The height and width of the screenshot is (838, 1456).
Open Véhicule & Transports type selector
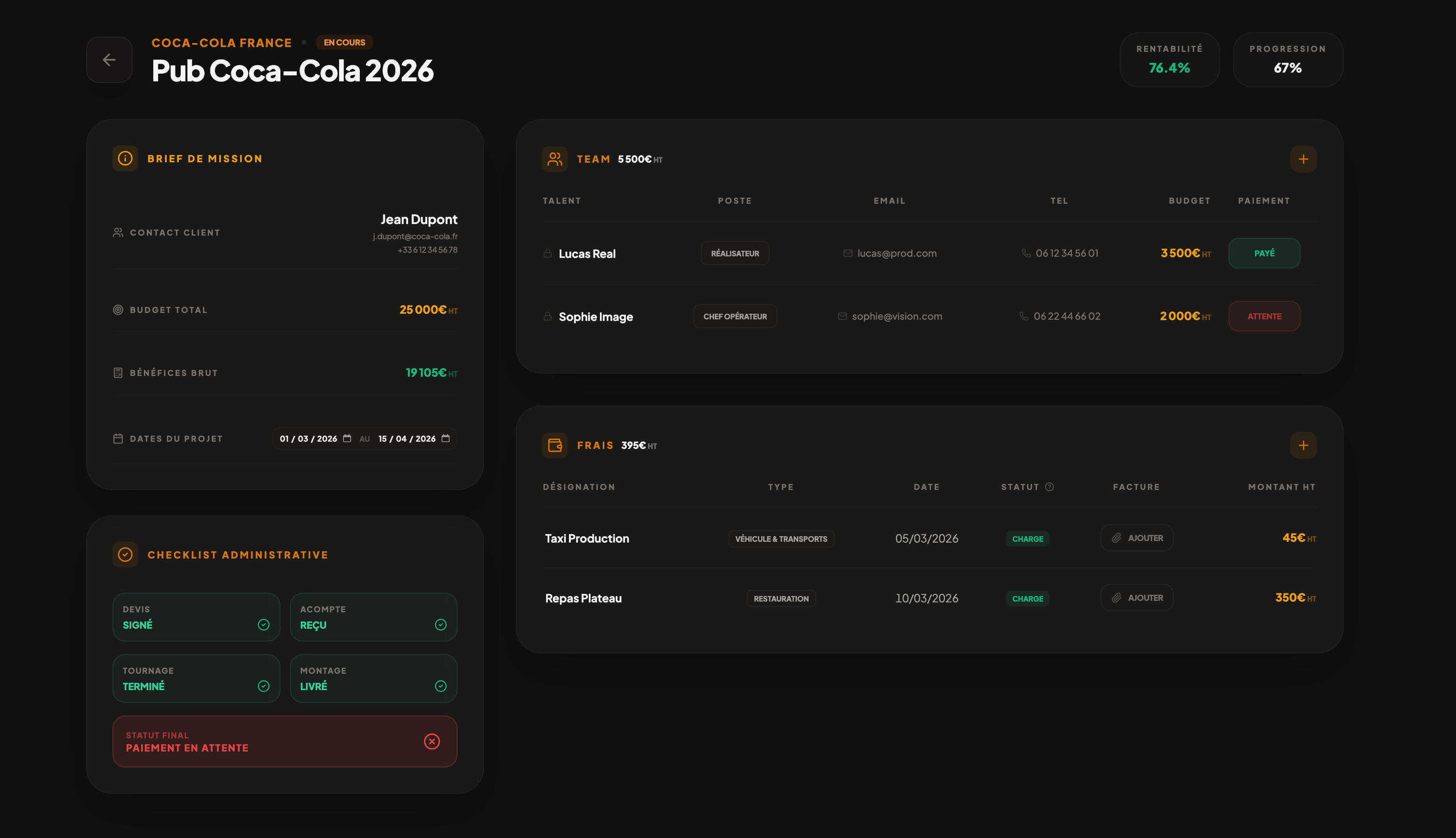click(781, 539)
